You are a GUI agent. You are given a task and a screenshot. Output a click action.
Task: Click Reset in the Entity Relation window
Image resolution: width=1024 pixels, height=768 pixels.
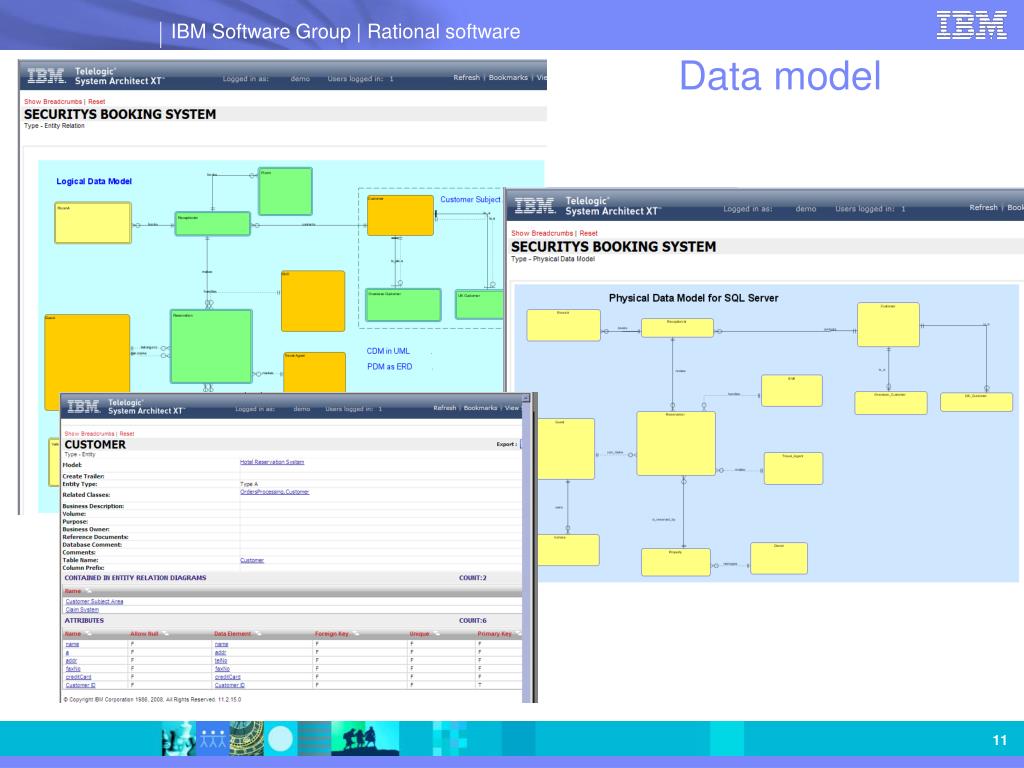pyautogui.click(x=97, y=101)
